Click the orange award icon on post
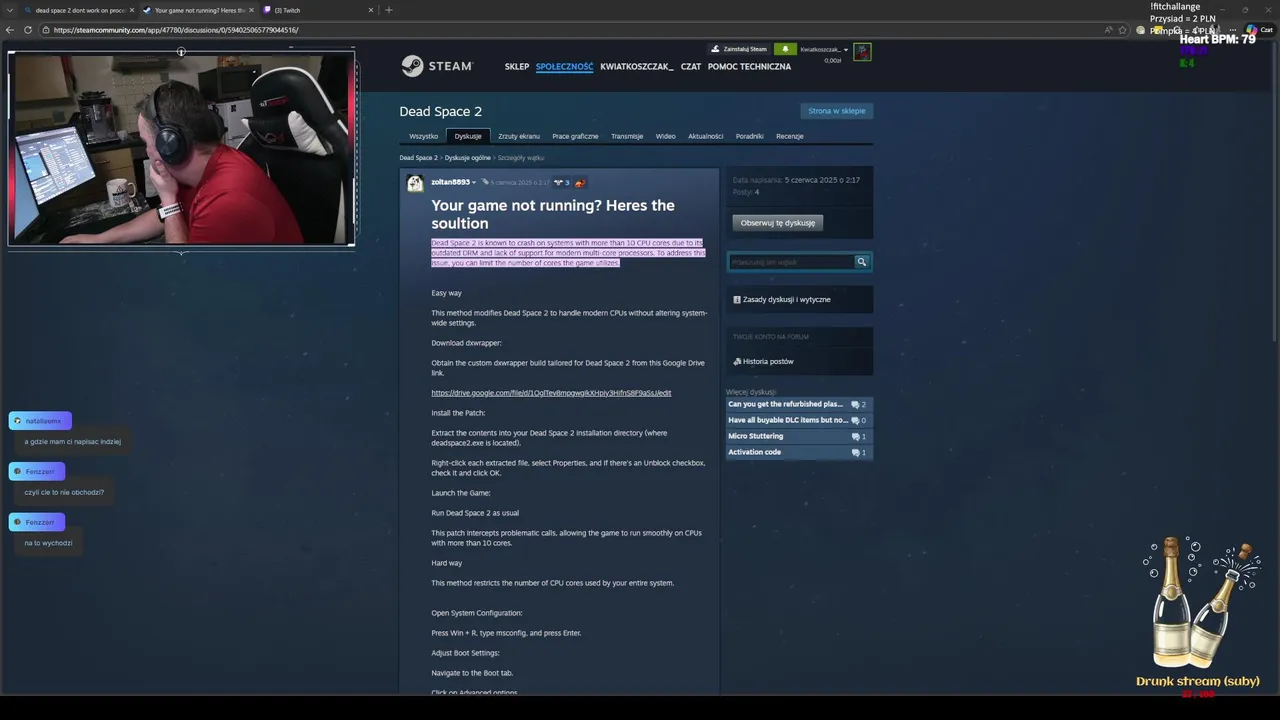Screen dimensions: 1280x720 [579, 183]
